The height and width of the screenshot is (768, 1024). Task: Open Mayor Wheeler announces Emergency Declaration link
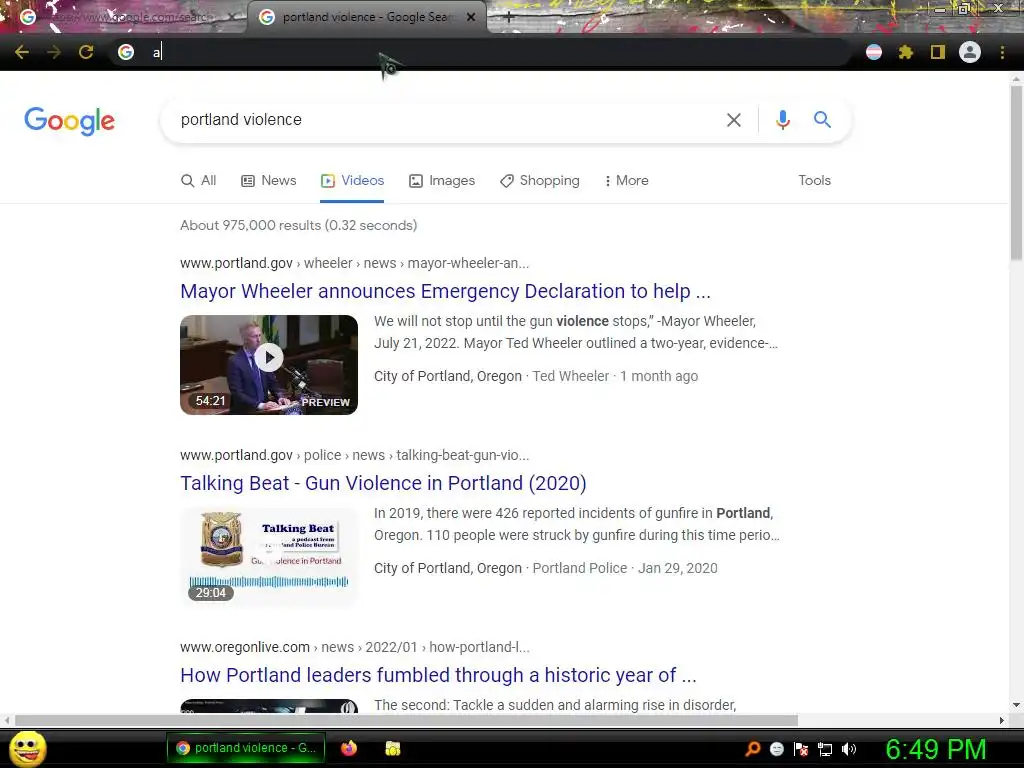click(x=445, y=291)
